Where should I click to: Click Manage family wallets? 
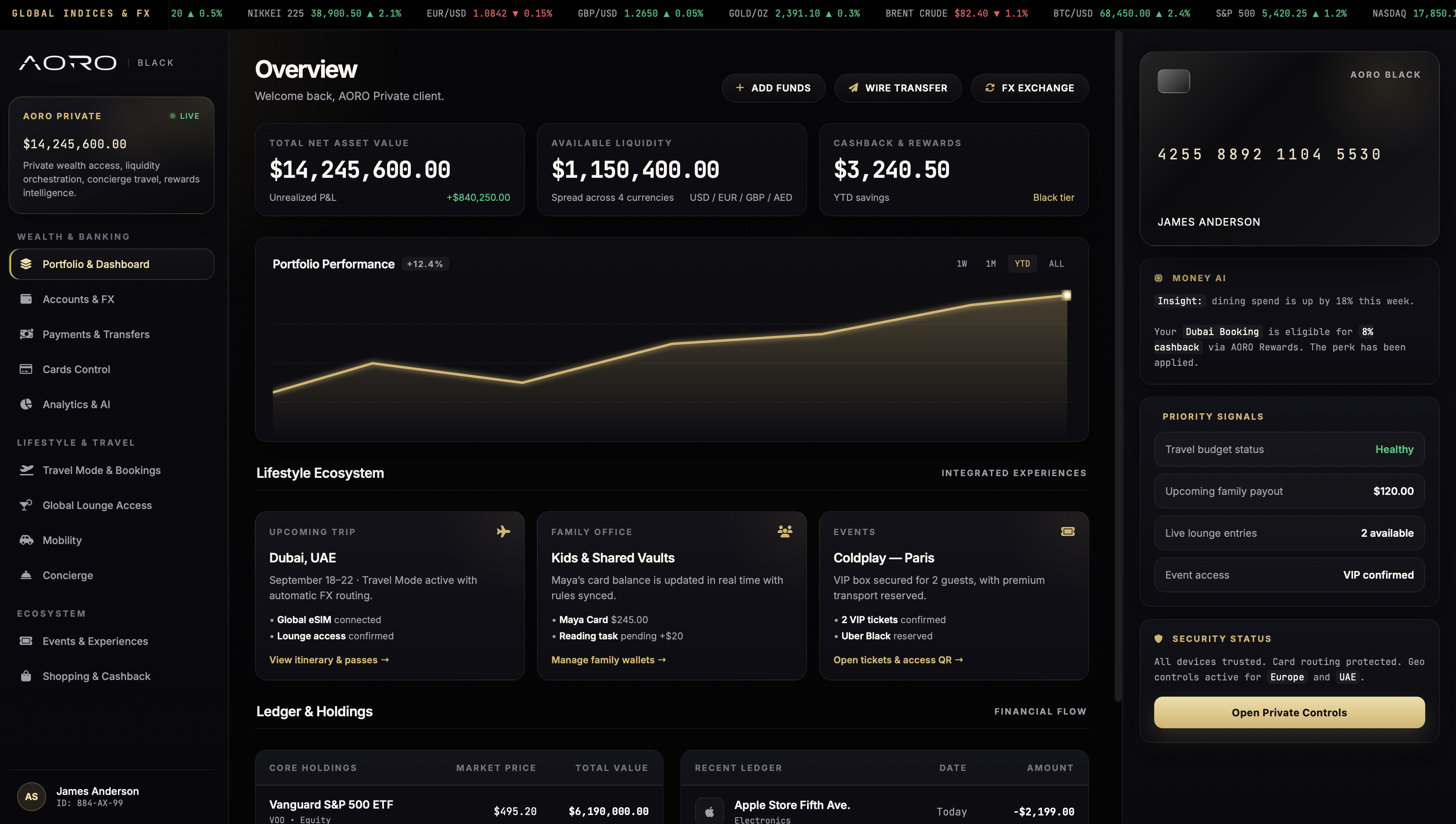(609, 659)
